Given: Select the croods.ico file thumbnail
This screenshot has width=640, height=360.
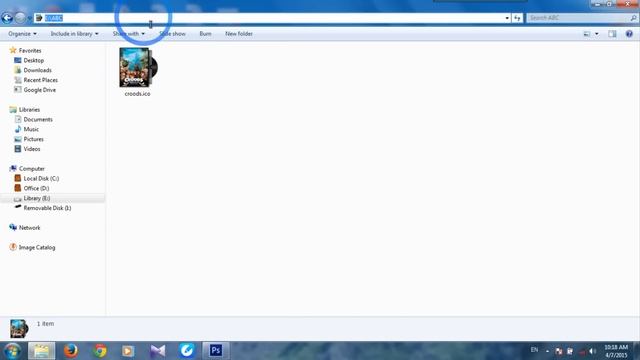Looking at the screenshot, I should coord(138,67).
